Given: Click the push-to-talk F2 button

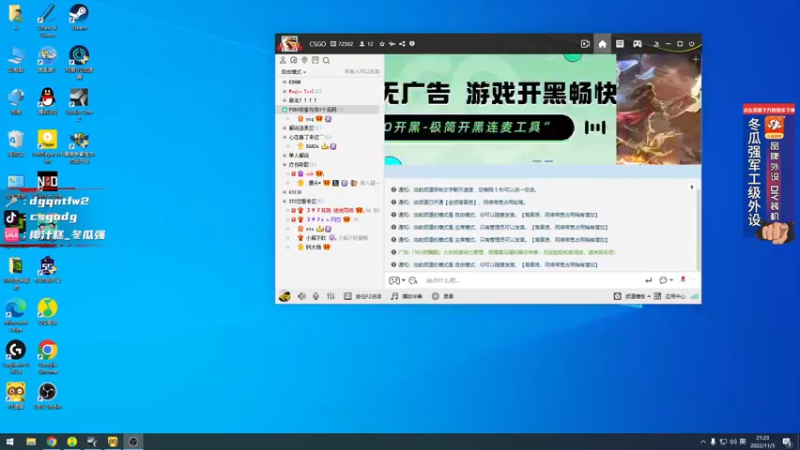Looking at the screenshot, I should 363,296.
